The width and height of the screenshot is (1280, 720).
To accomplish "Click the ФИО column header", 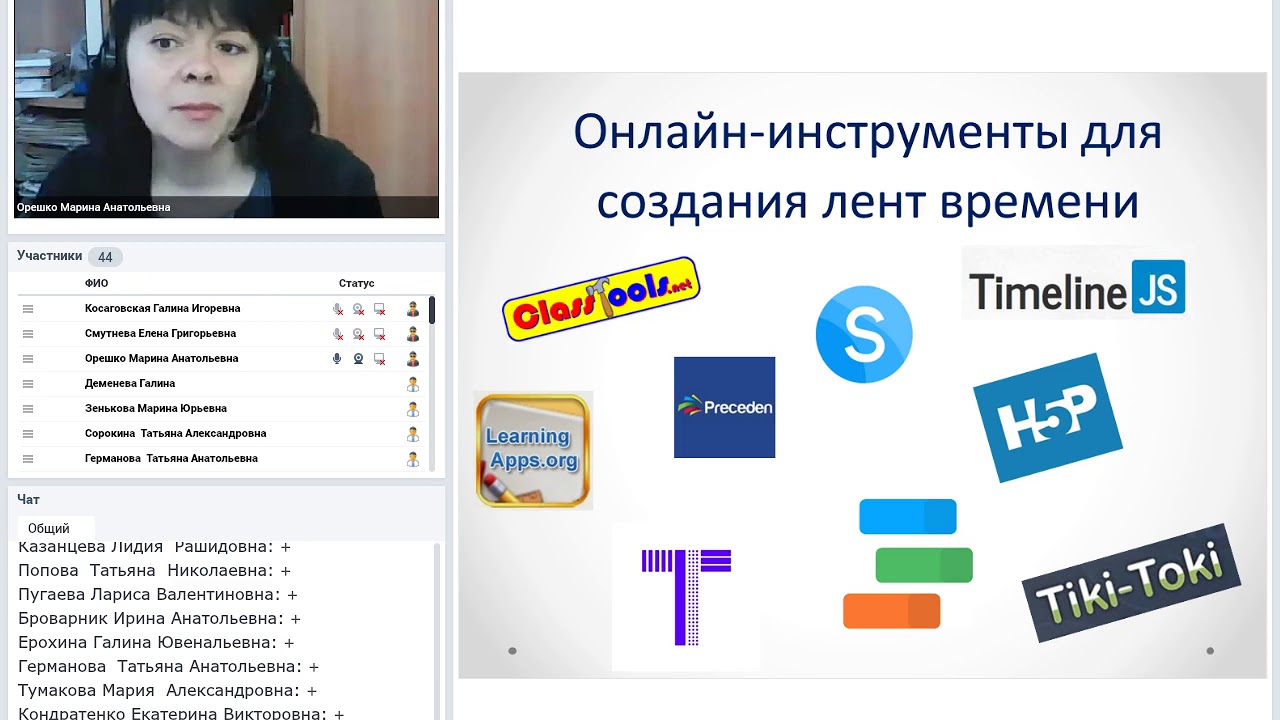I will [96, 283].
